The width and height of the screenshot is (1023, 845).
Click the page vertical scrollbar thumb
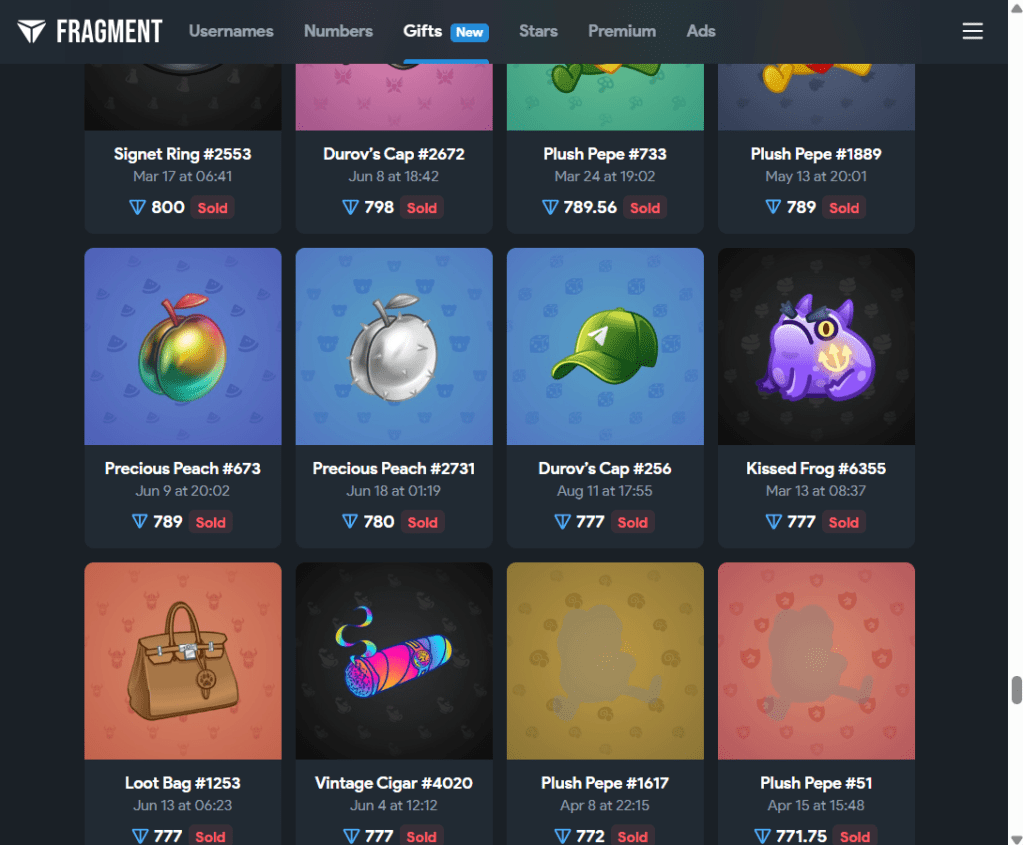tap(1016, 690)
